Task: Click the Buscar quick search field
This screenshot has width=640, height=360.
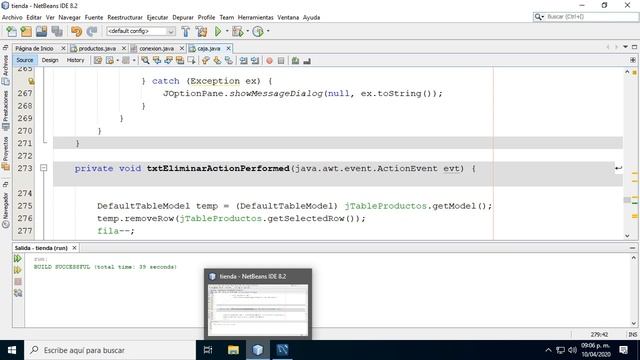Action: click(x=592, y=17)
